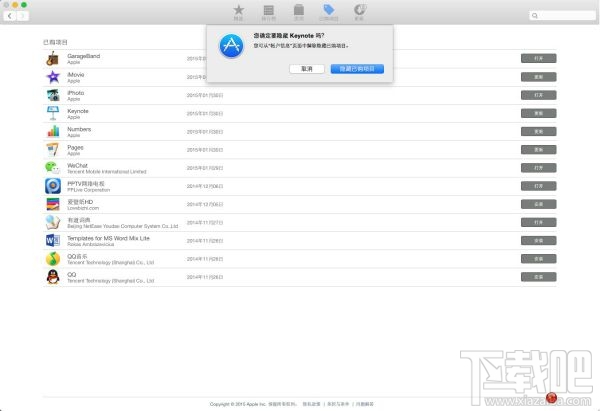
Task: Click the Numbers app name
Action: tap(79, 129)
